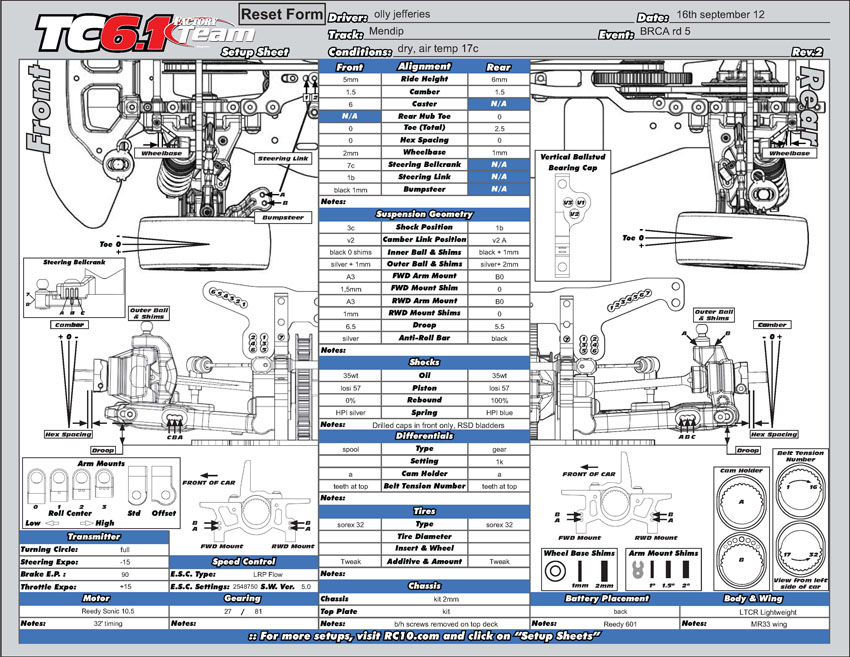Screen dimensions: 850x657
Task: Select the Body notes field MR33 wing
Action: 768,624
